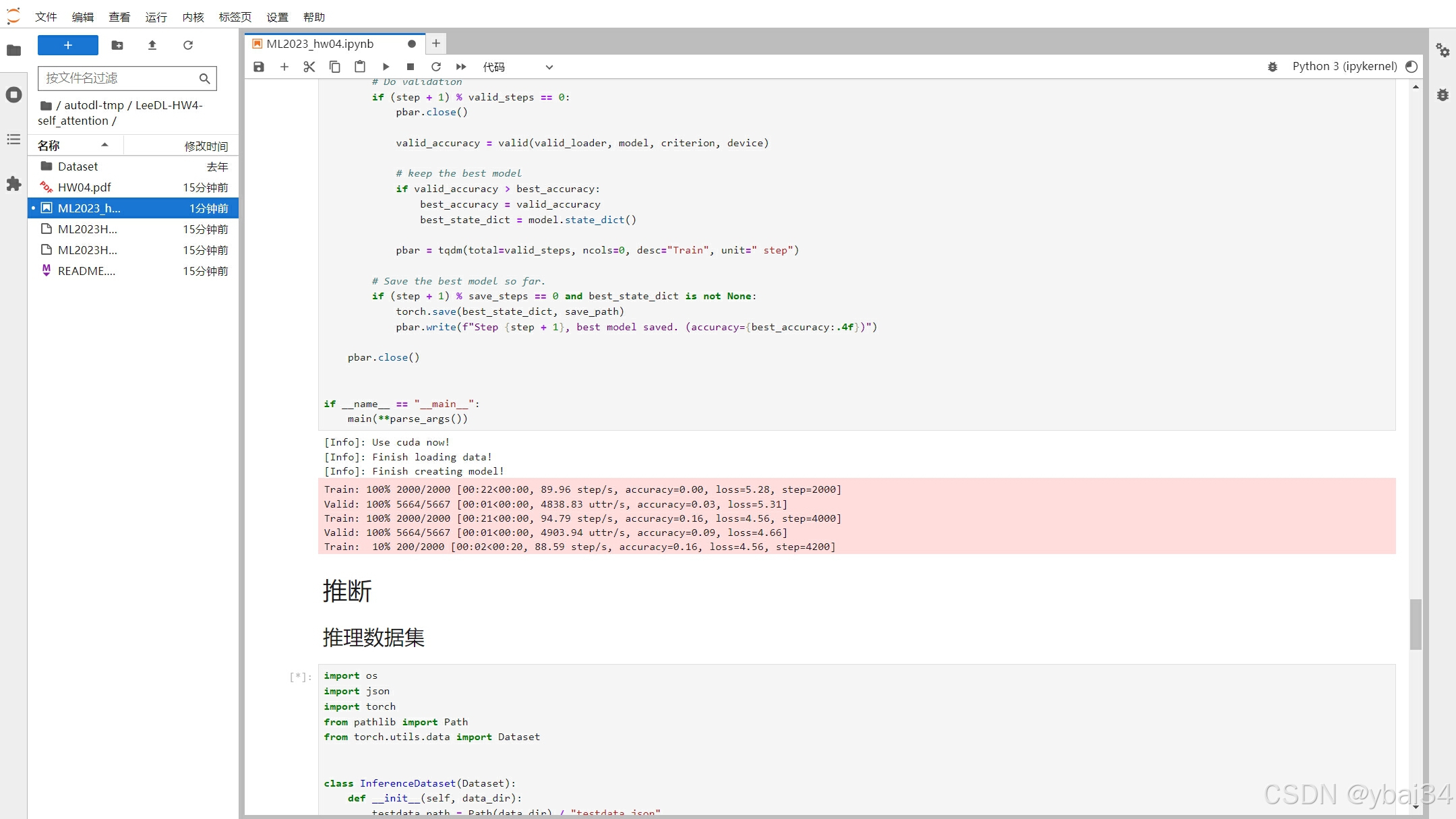The height and width of the screenshot is (819, 1456).
Task: Click the blue new launcher plus button
Action: (x=68, y=45)
